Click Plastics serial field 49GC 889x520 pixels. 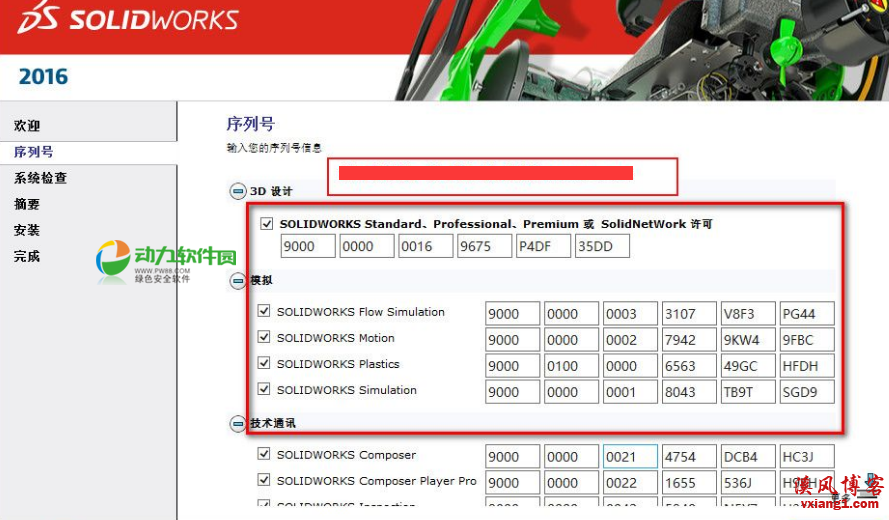click(748, 366)
